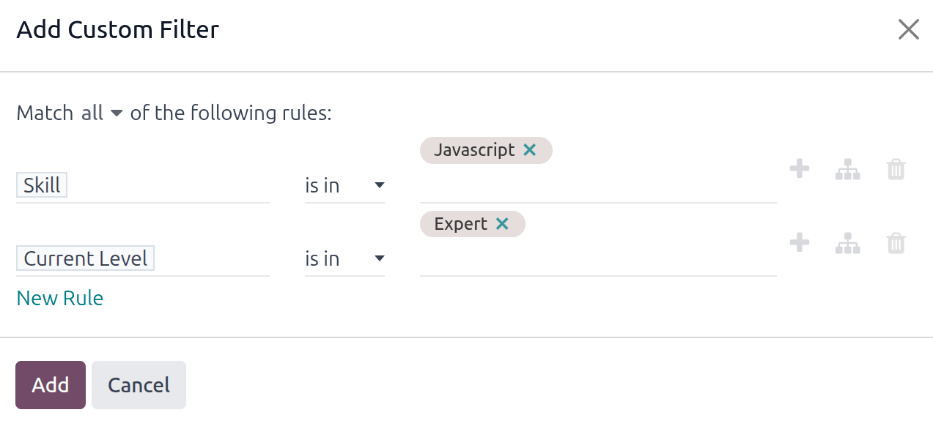Close the Add Custom Filter dialog
The width and height of the screenshot is (933, 426).
908,30
